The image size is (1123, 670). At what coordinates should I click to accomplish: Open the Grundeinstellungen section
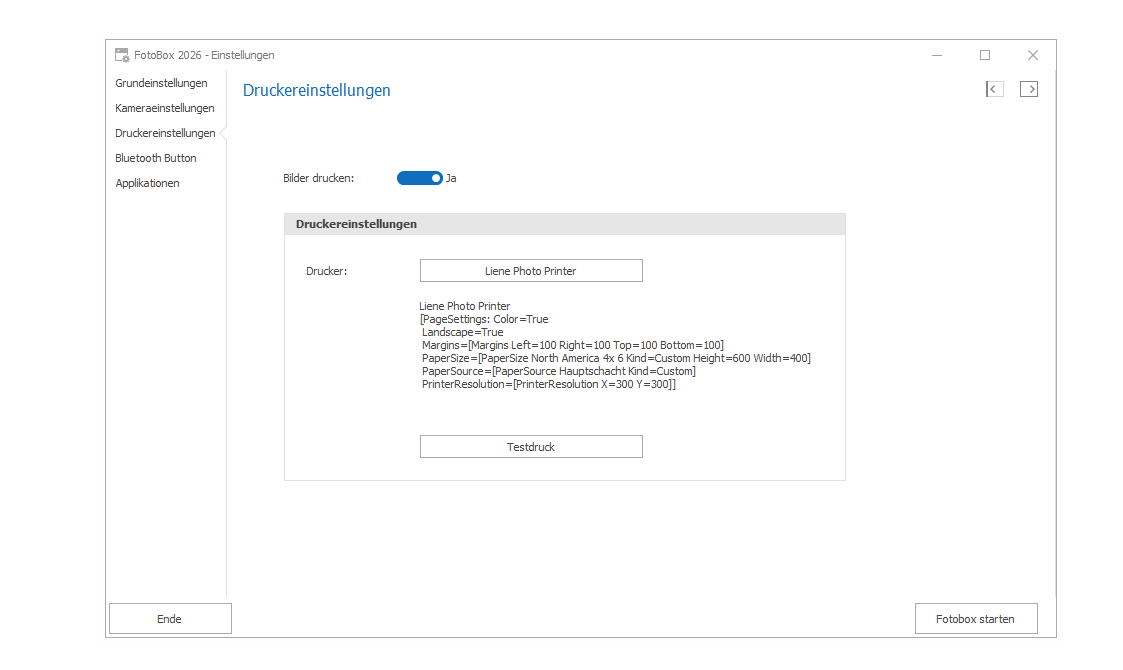(x=161, y=83)
